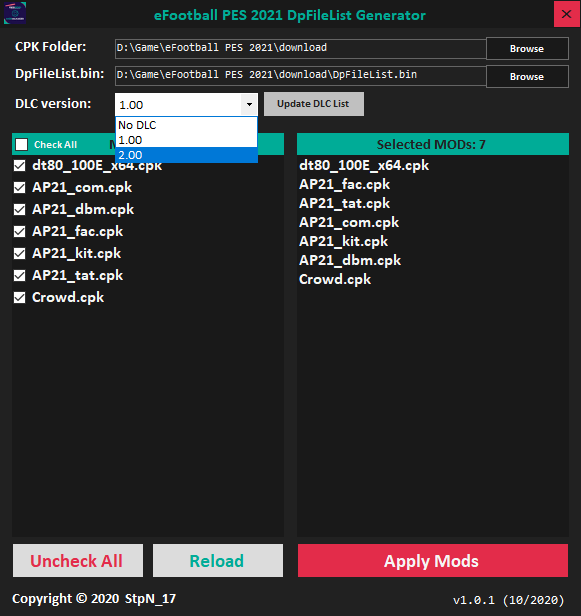Click the Uncheck All button
The width and height of the screenshot is (581, 616).
(x=78, y=561)
